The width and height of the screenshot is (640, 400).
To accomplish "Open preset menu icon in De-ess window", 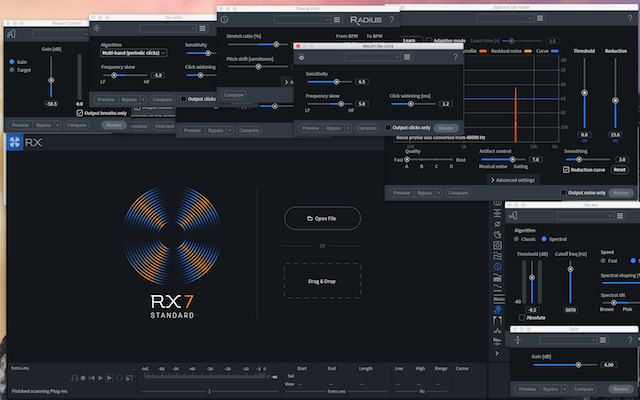I will point(620,216).
